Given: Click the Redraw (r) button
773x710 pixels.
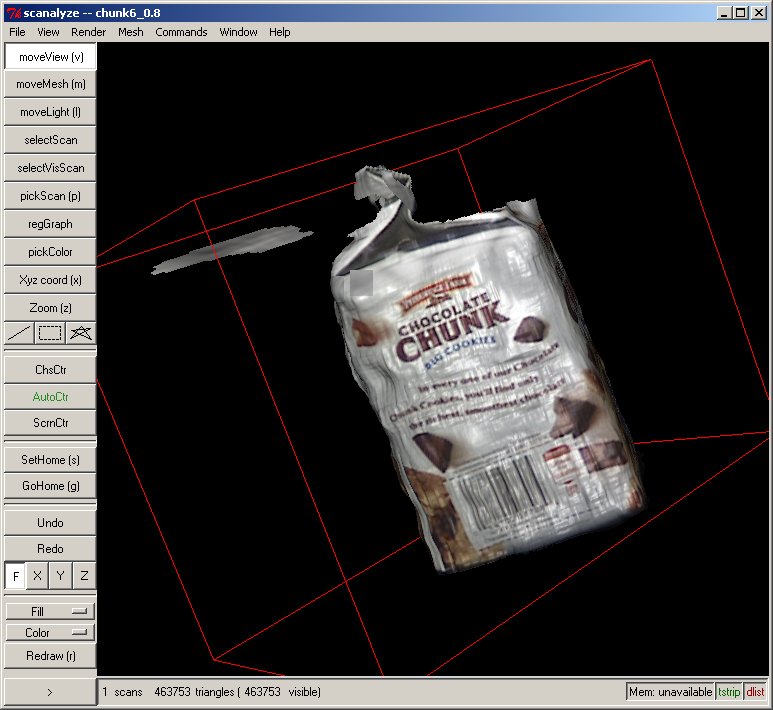Looking at the screenshot, I should click(x=50, y=656).
